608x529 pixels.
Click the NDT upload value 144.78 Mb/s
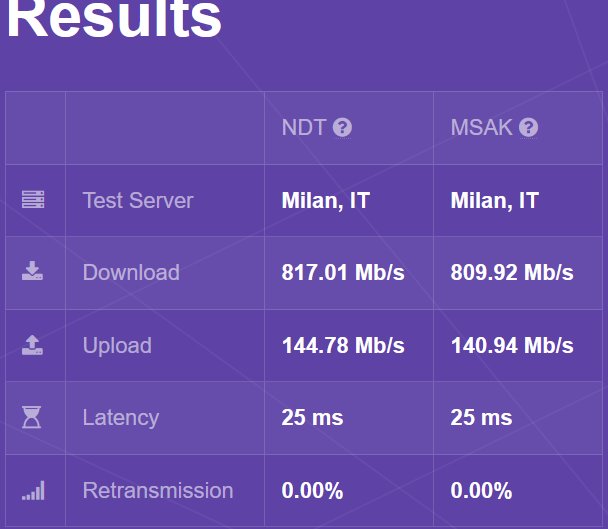pos(343,345)
